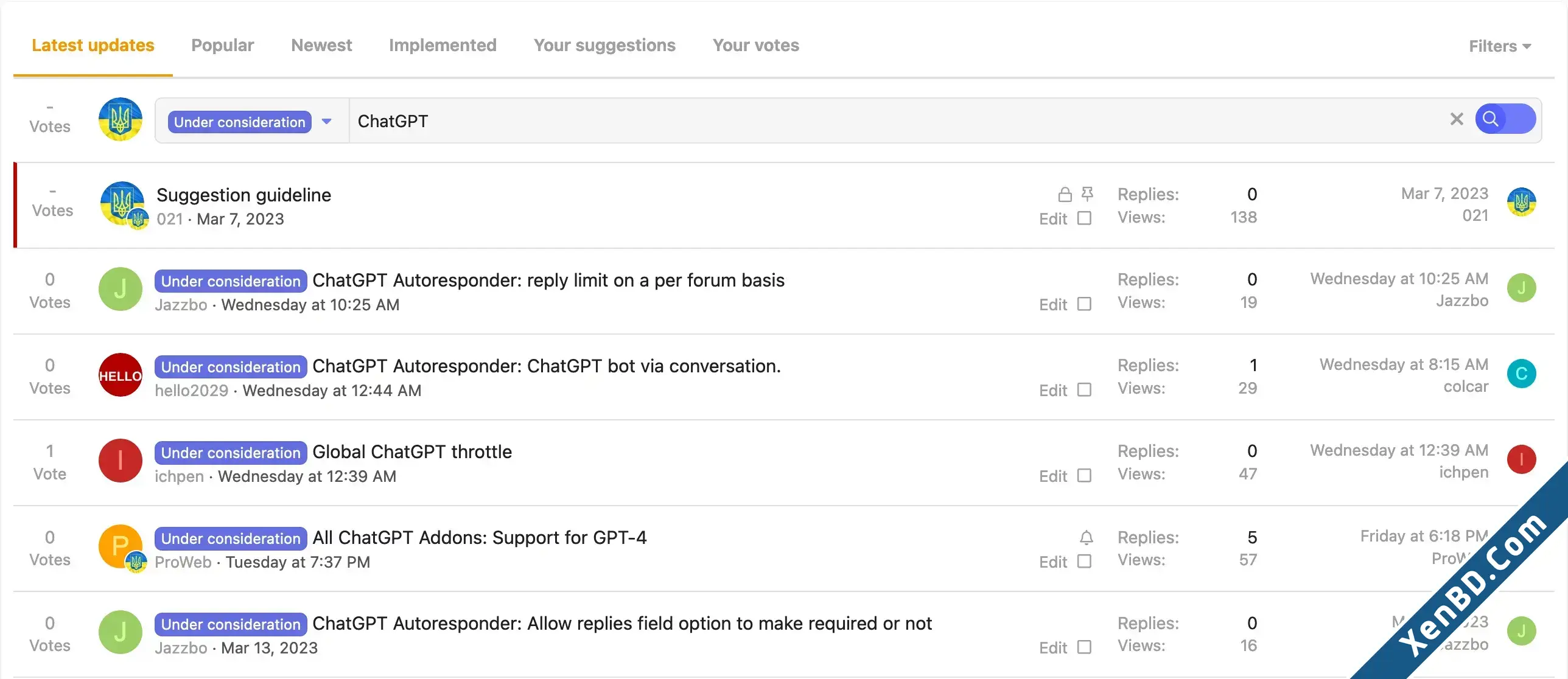Switch to the Implemented tab
Screen dimensions: 1568x679
pos(443,45)
